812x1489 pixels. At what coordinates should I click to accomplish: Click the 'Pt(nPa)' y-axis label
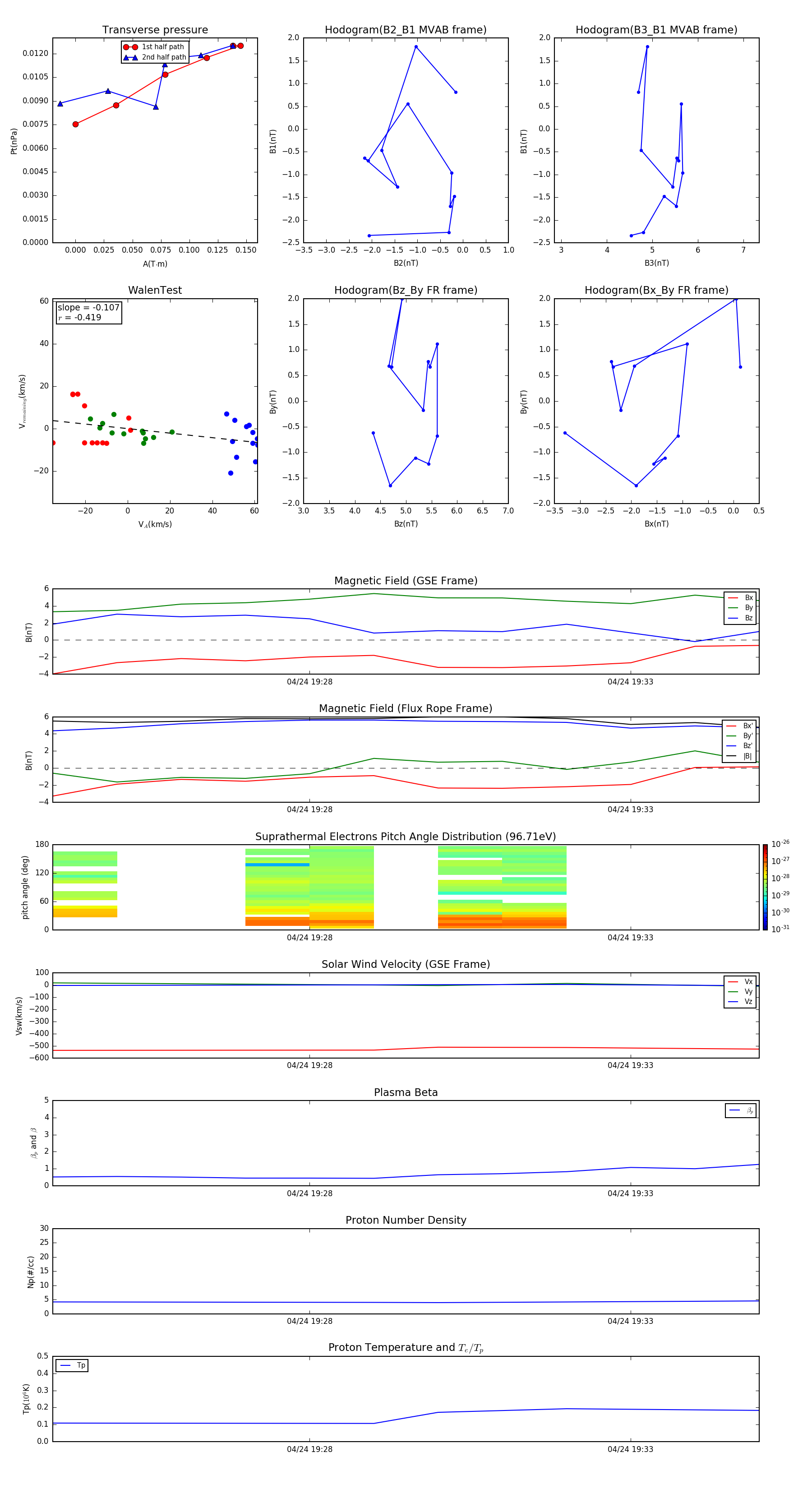click(x=14, y=141)
